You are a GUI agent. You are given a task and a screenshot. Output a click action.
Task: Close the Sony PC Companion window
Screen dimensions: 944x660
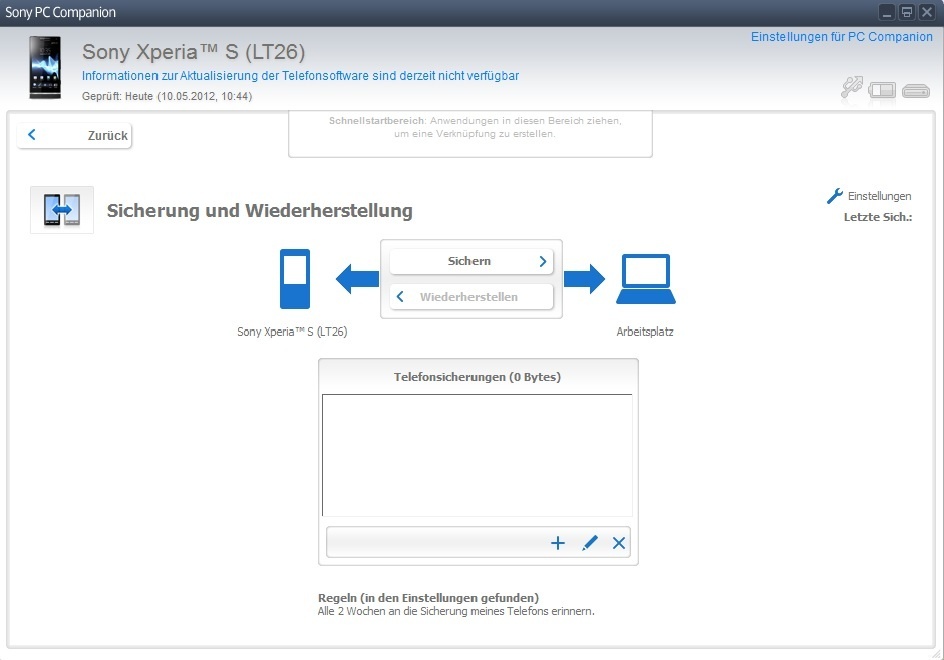(x=927, y=12)
